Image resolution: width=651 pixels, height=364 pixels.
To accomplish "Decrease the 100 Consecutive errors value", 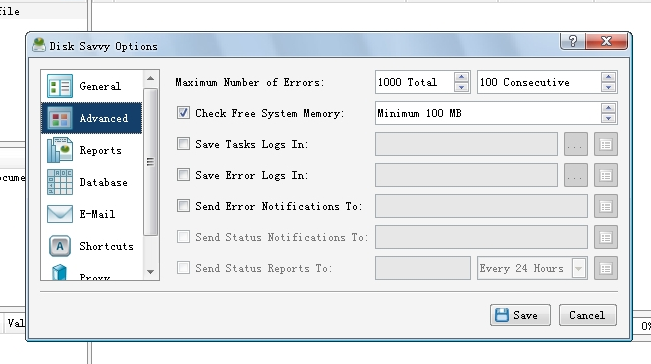I will [608, 87].
